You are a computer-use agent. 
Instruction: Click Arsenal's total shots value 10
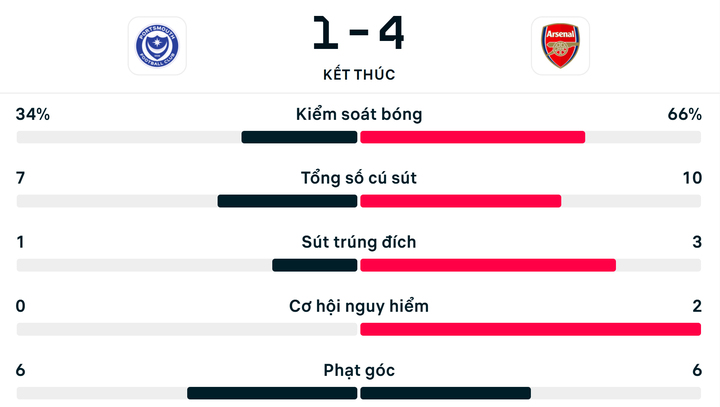692,178
